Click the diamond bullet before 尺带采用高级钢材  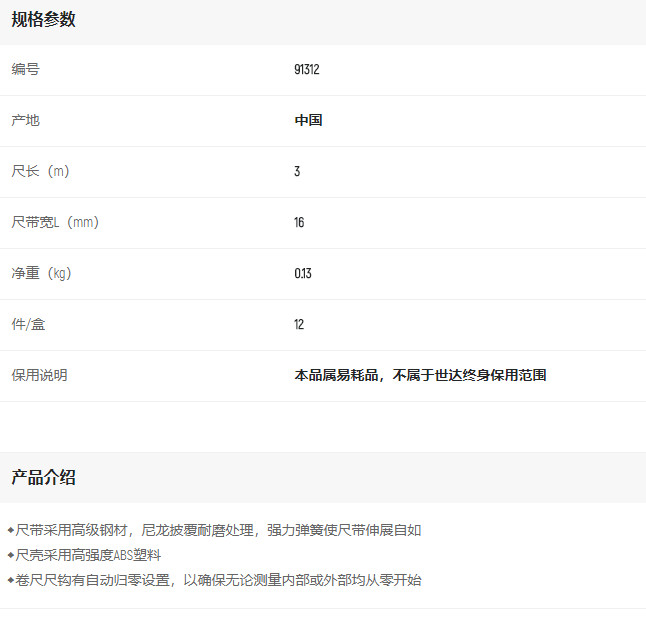[x=11, y=530]
